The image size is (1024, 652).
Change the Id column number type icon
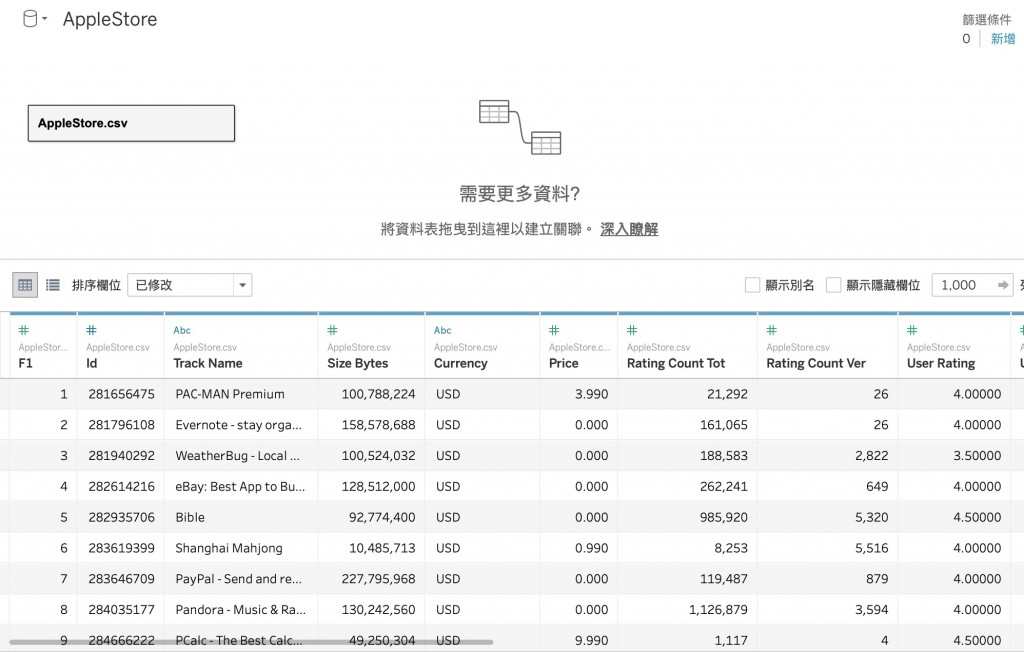tap(91, 330)
